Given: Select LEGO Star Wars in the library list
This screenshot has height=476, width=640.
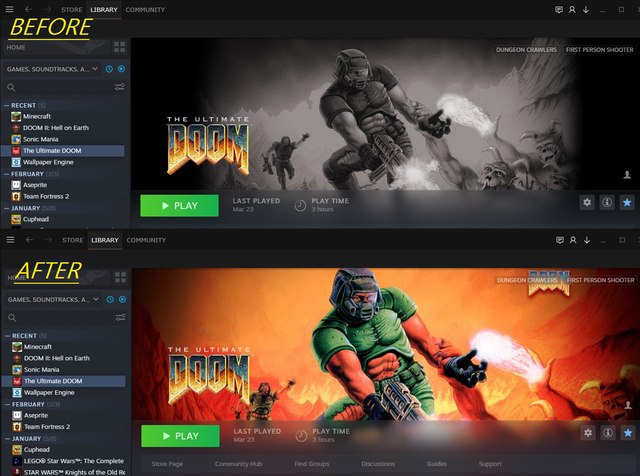Looking at the screenshot, I should click(x=72, y=461).
